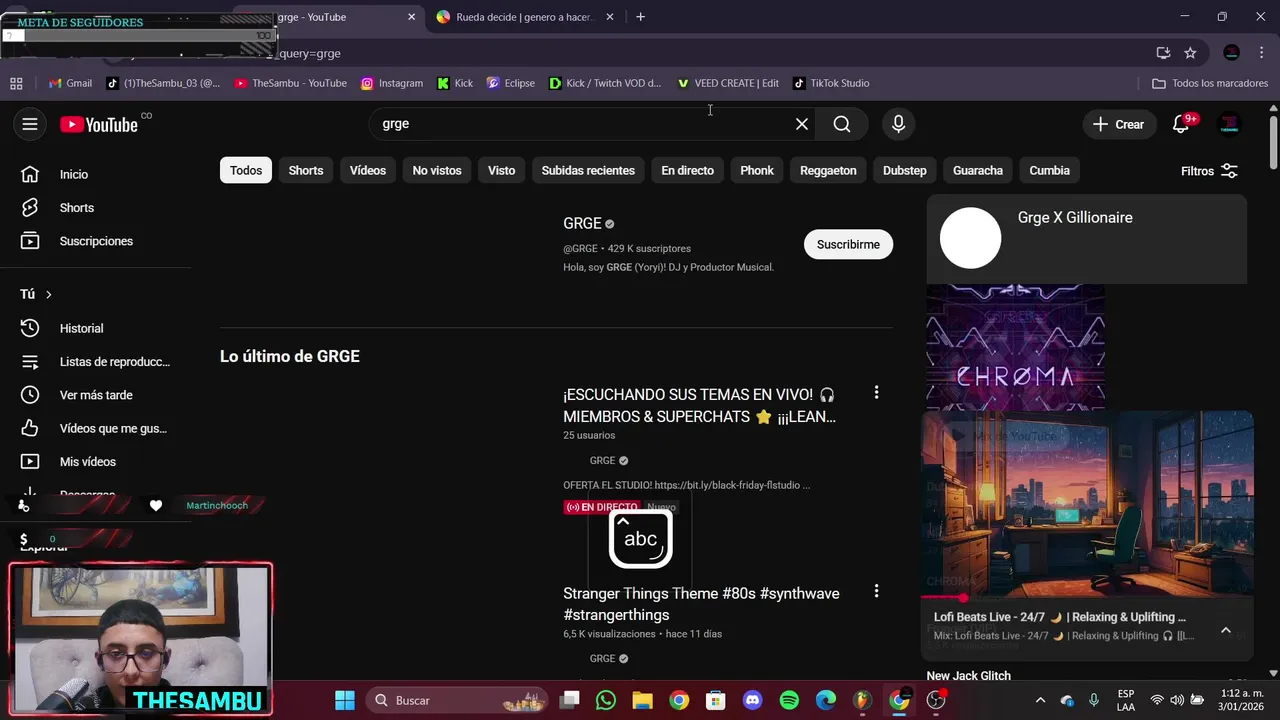
Task: Open Historial in the sidebar
Action: pyautogui.click(x=81, y=328)
